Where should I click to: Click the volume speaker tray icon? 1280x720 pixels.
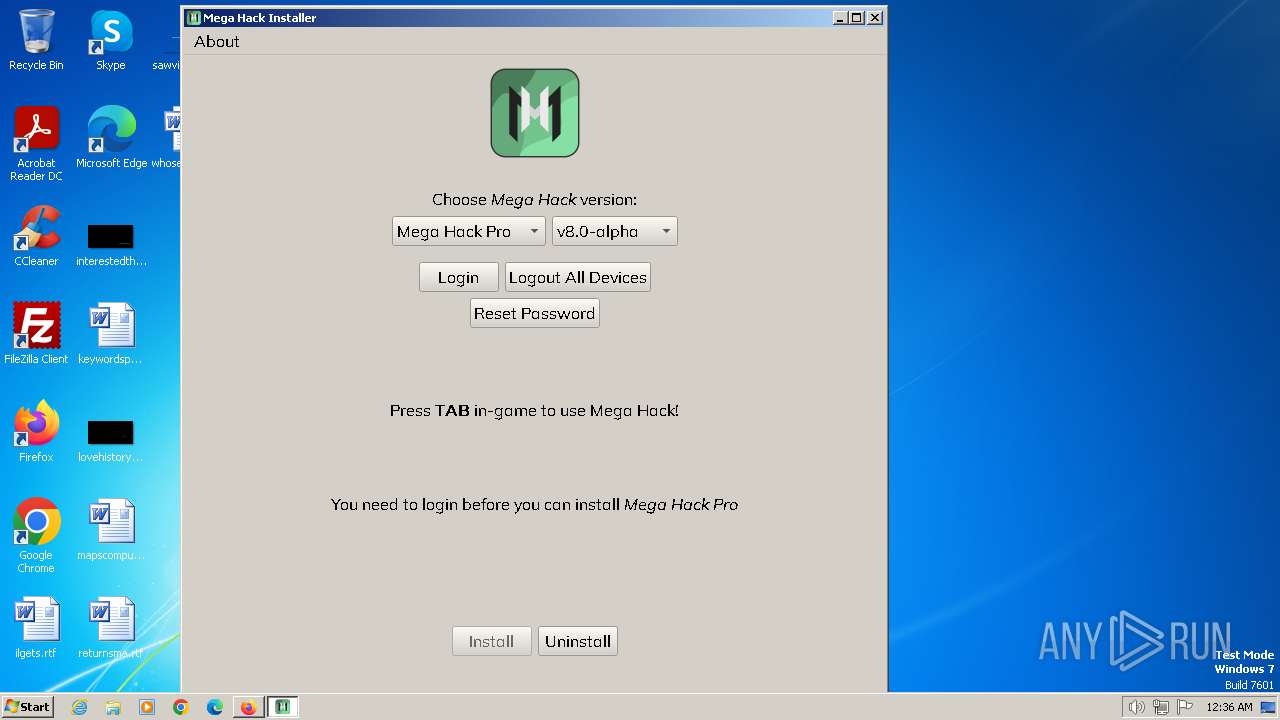click(x=1137, y=707)
